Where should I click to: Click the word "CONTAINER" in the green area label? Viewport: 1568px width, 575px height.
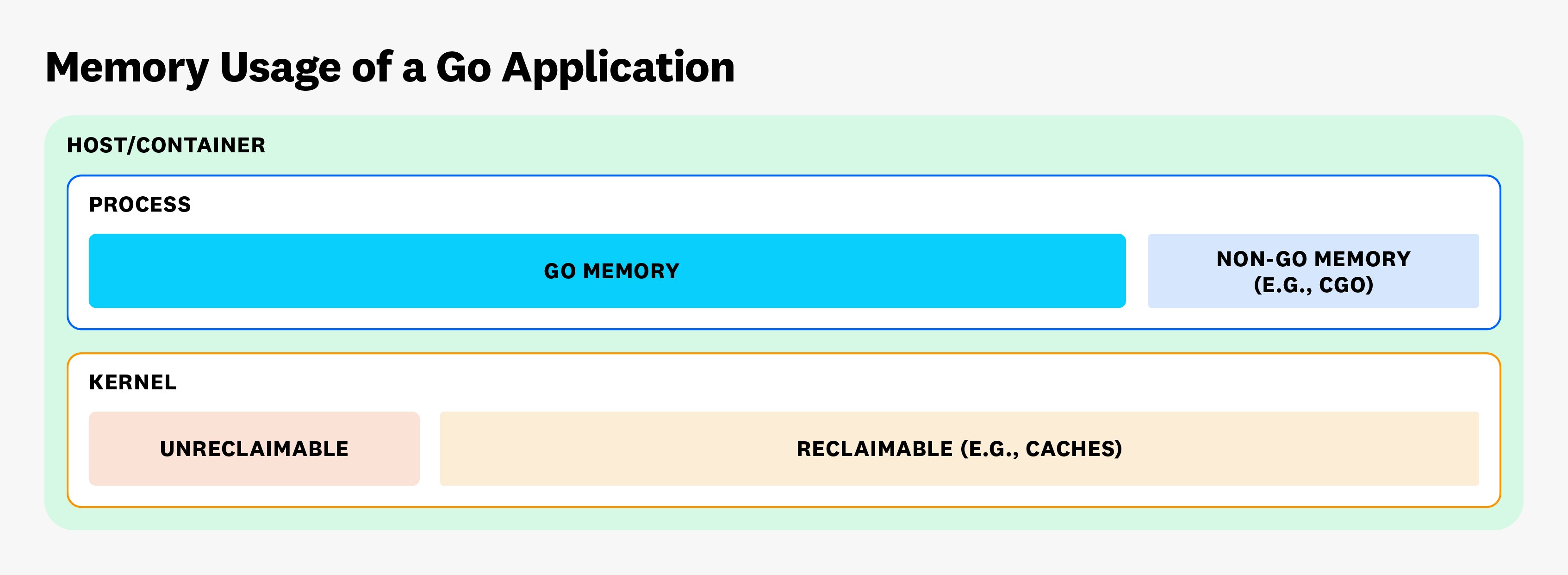tap(201, 145)
